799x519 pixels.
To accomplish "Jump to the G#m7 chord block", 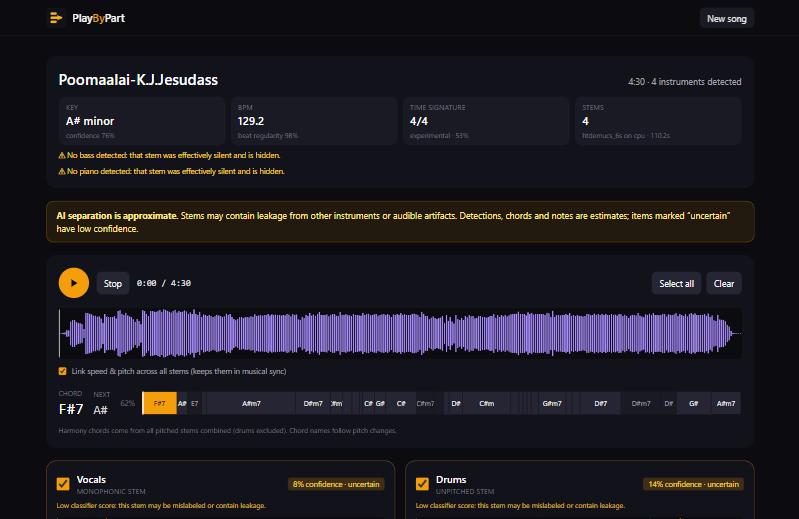I will pyautogui.click(x=552, y=403).
